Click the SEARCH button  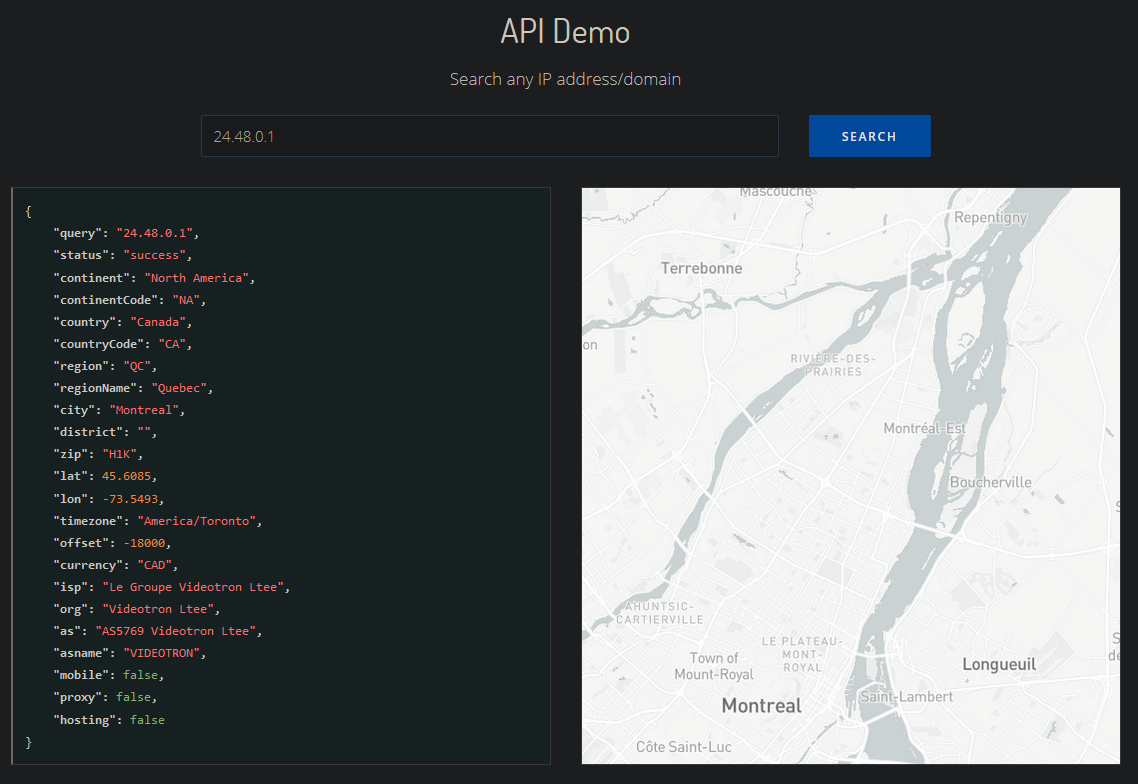tap(868, 136)
